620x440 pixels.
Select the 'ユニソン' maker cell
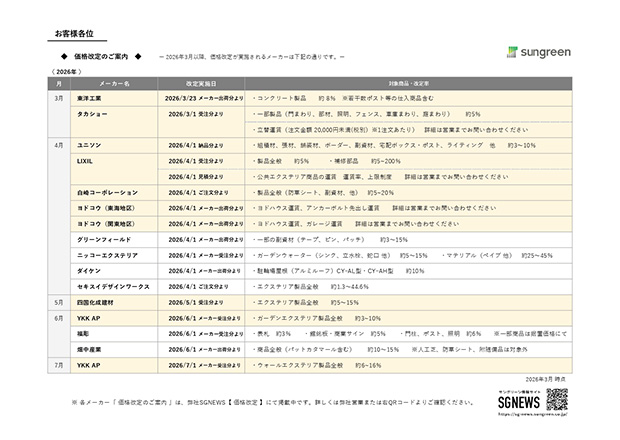(x=114, y=145)
